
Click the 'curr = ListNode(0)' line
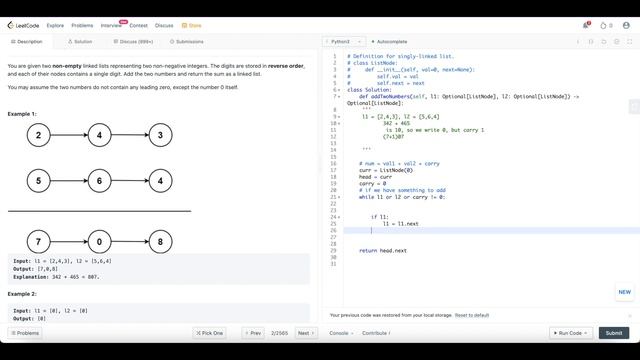click(x=386, y=170)
